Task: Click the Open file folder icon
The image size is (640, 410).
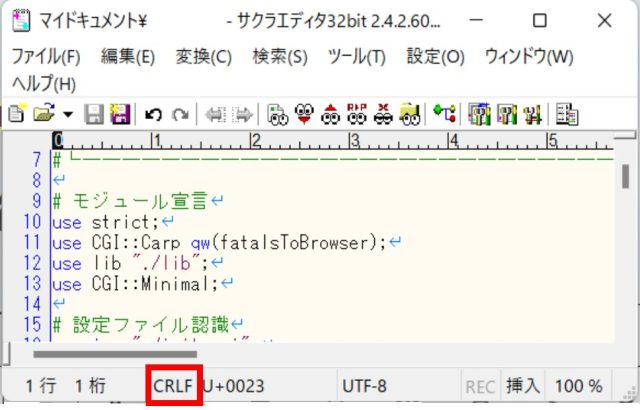Action: (44, 113)
